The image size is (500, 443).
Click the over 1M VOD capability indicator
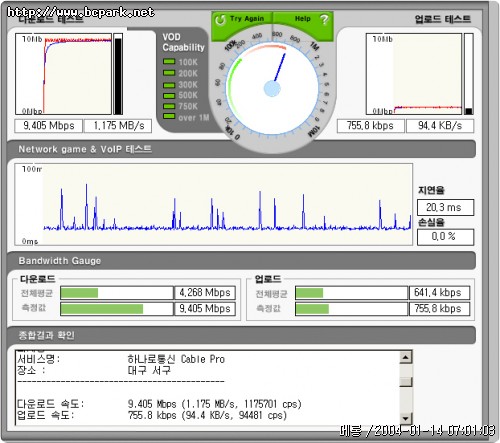169,116
